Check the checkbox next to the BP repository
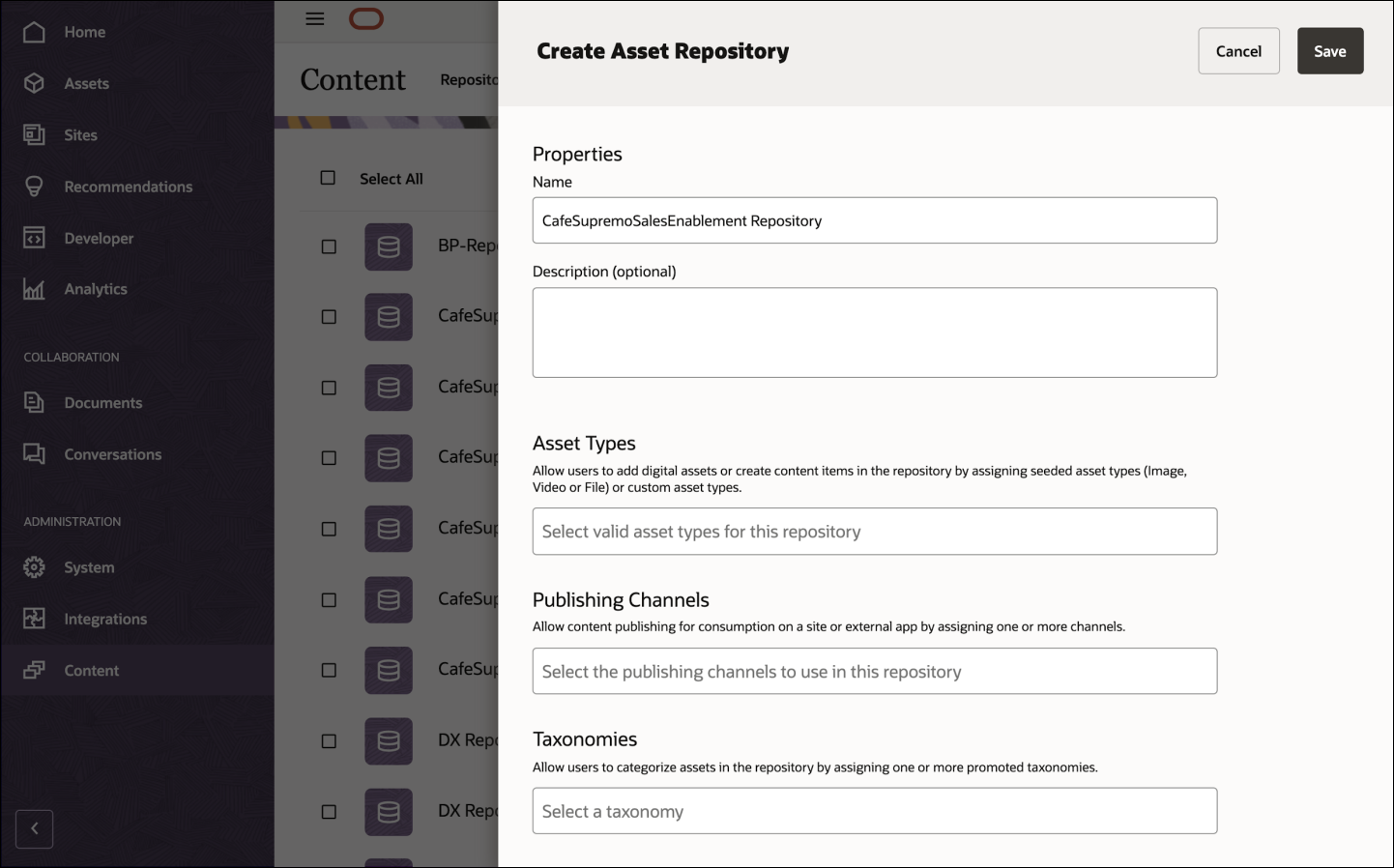This screenshot has width=1394, height=868. pyautogui.click(x=328, y=246)
